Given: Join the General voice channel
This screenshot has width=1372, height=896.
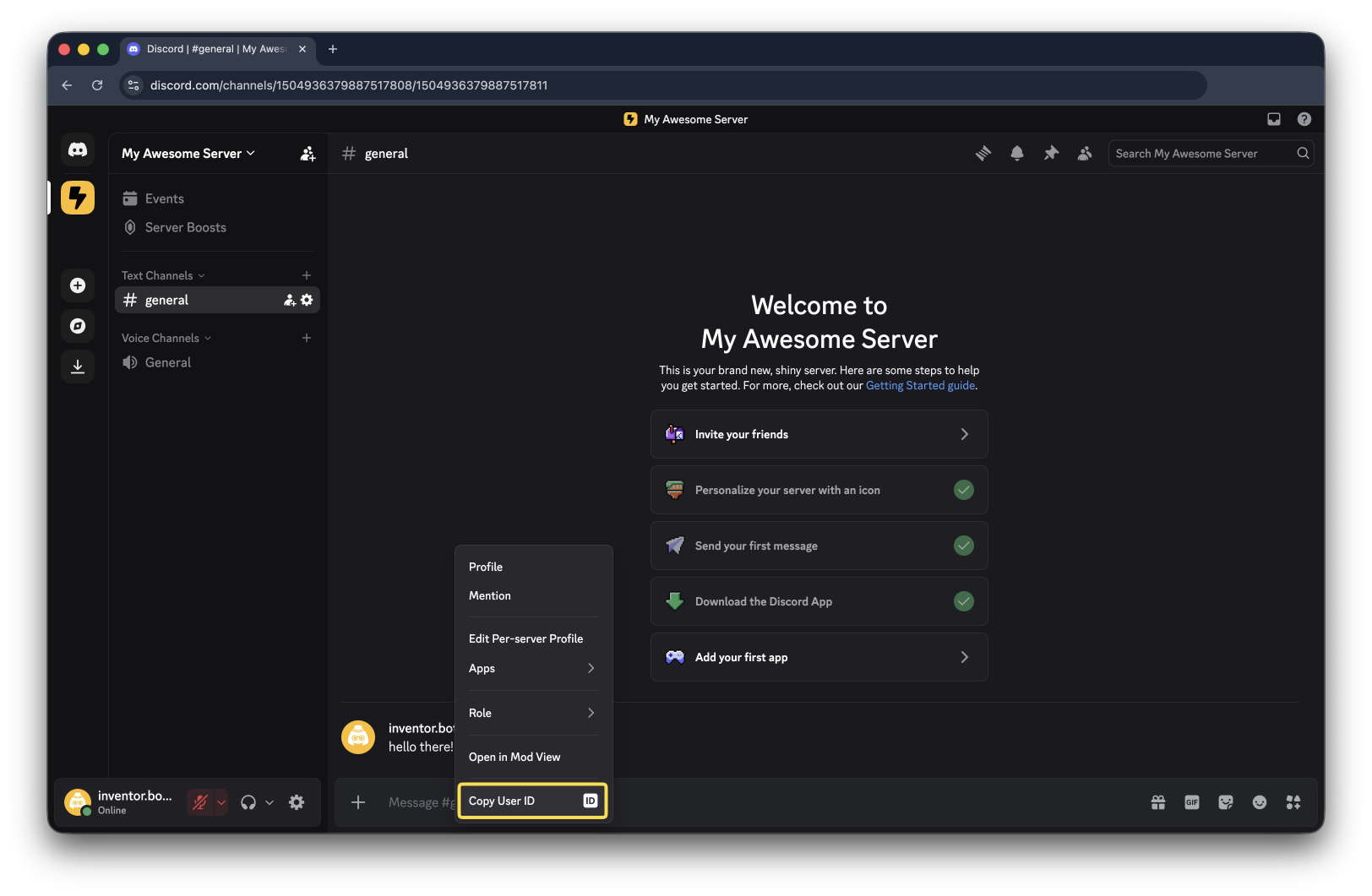Looking at the screenshot, I should tap(217, 362).
